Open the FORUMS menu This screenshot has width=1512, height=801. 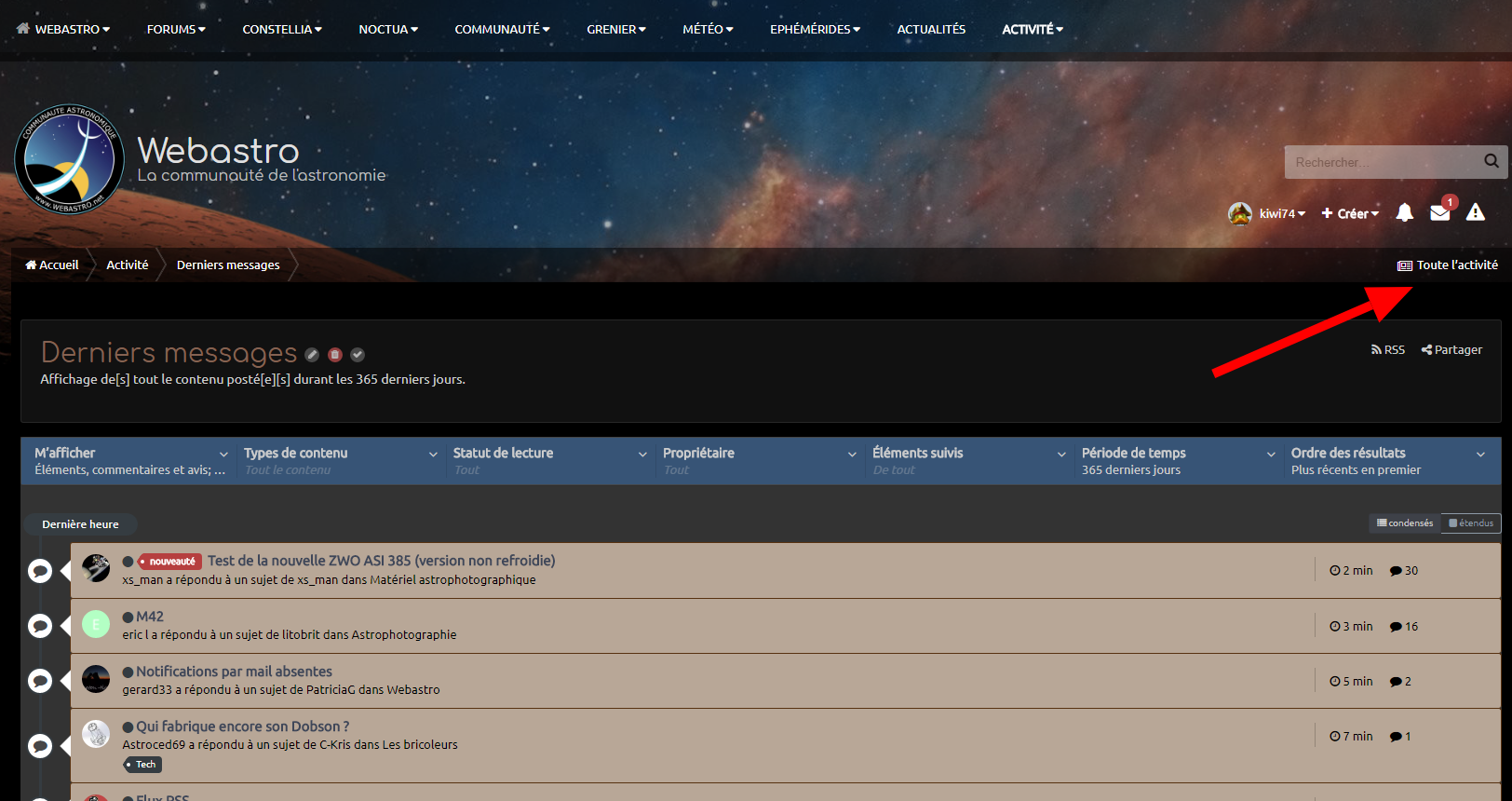click(x=176, y=29)
